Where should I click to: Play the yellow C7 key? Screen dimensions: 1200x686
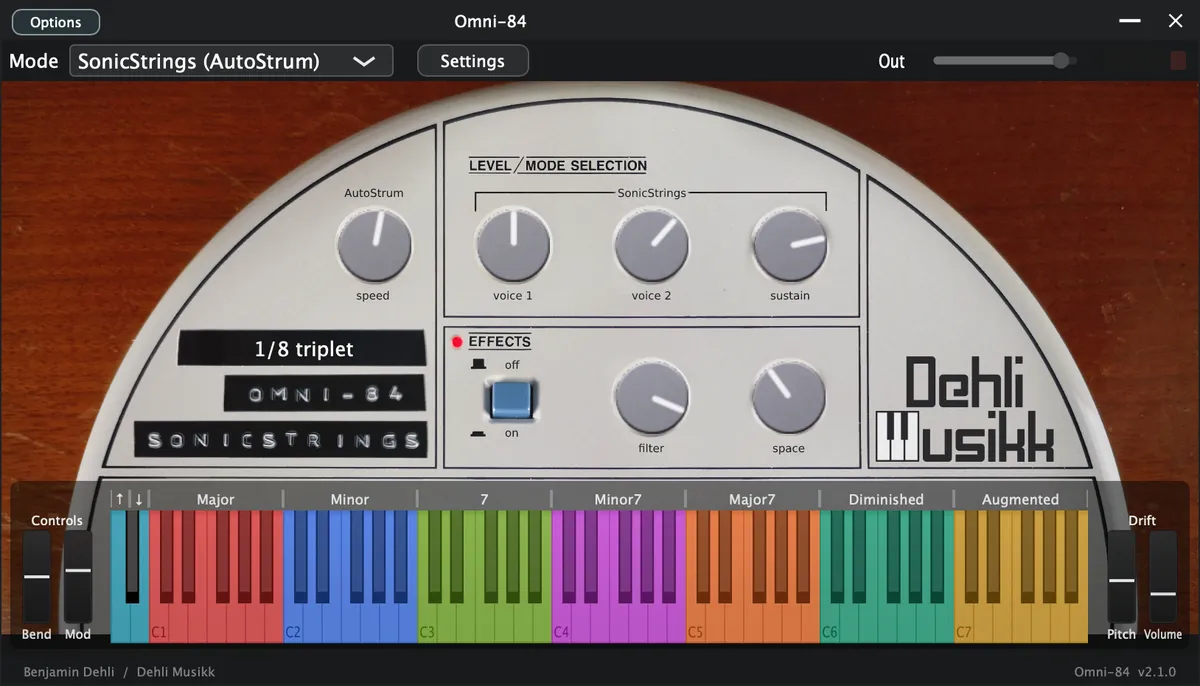[x=963, y=624]
